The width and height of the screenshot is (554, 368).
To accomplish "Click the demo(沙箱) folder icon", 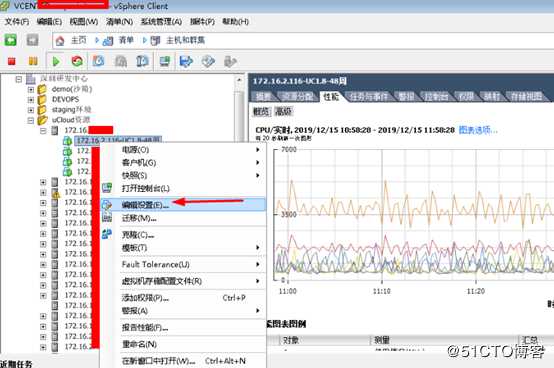I will pos(42,89).
